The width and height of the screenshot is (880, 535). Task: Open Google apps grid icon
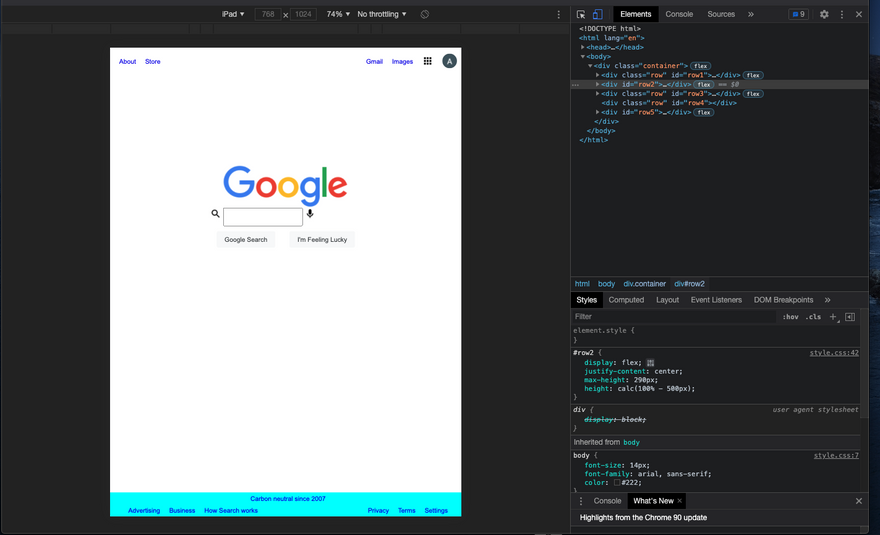[428, 61]
